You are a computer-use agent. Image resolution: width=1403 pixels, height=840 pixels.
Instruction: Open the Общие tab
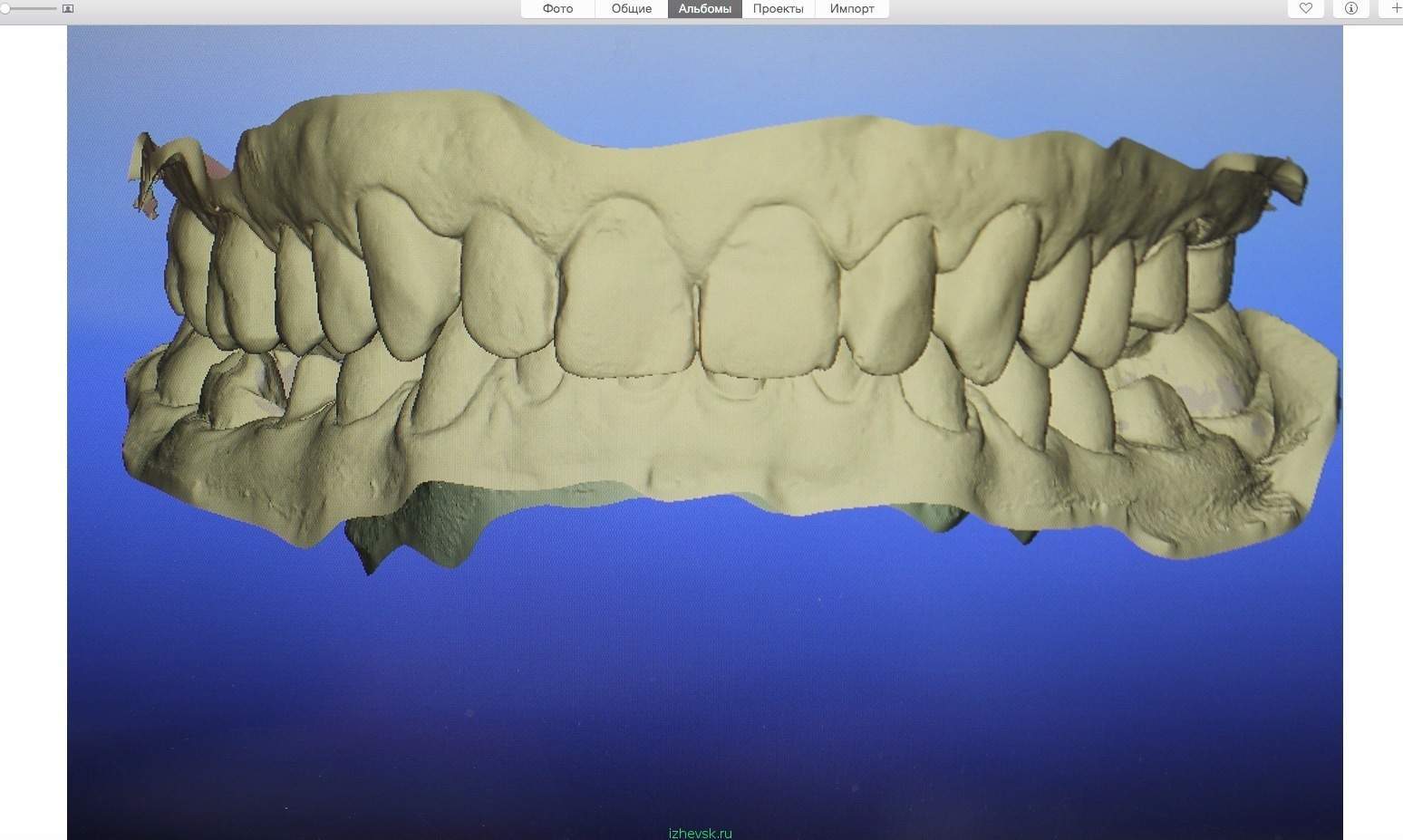coord(632,9)
